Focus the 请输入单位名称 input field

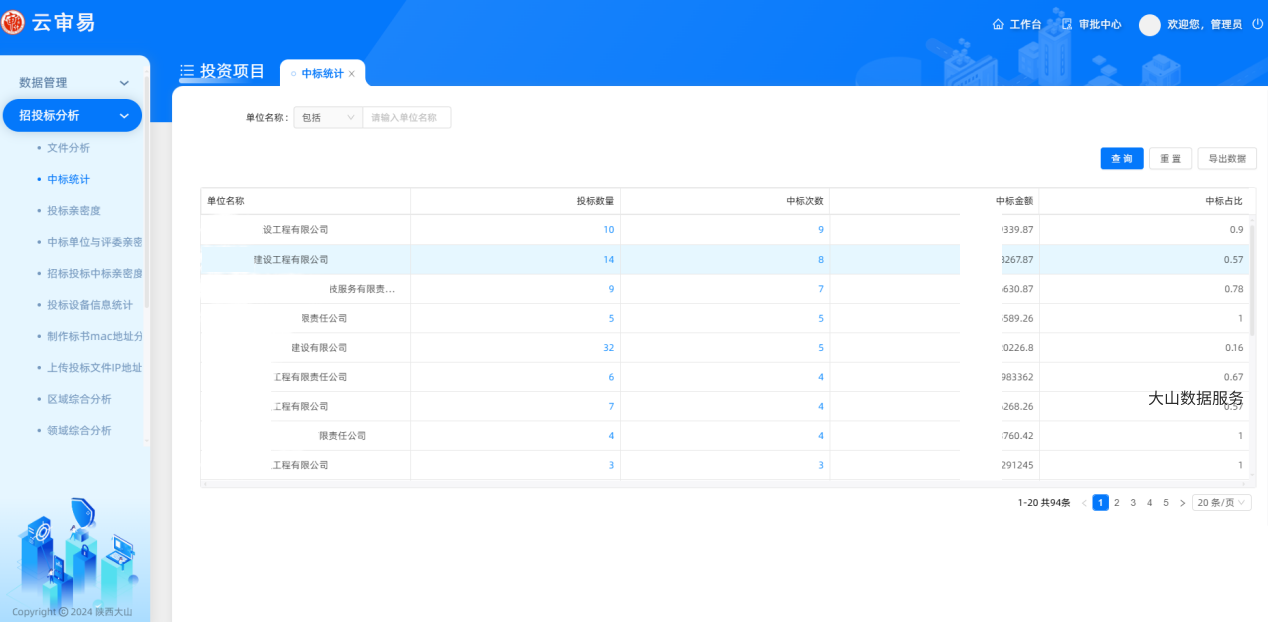[406, 118]
